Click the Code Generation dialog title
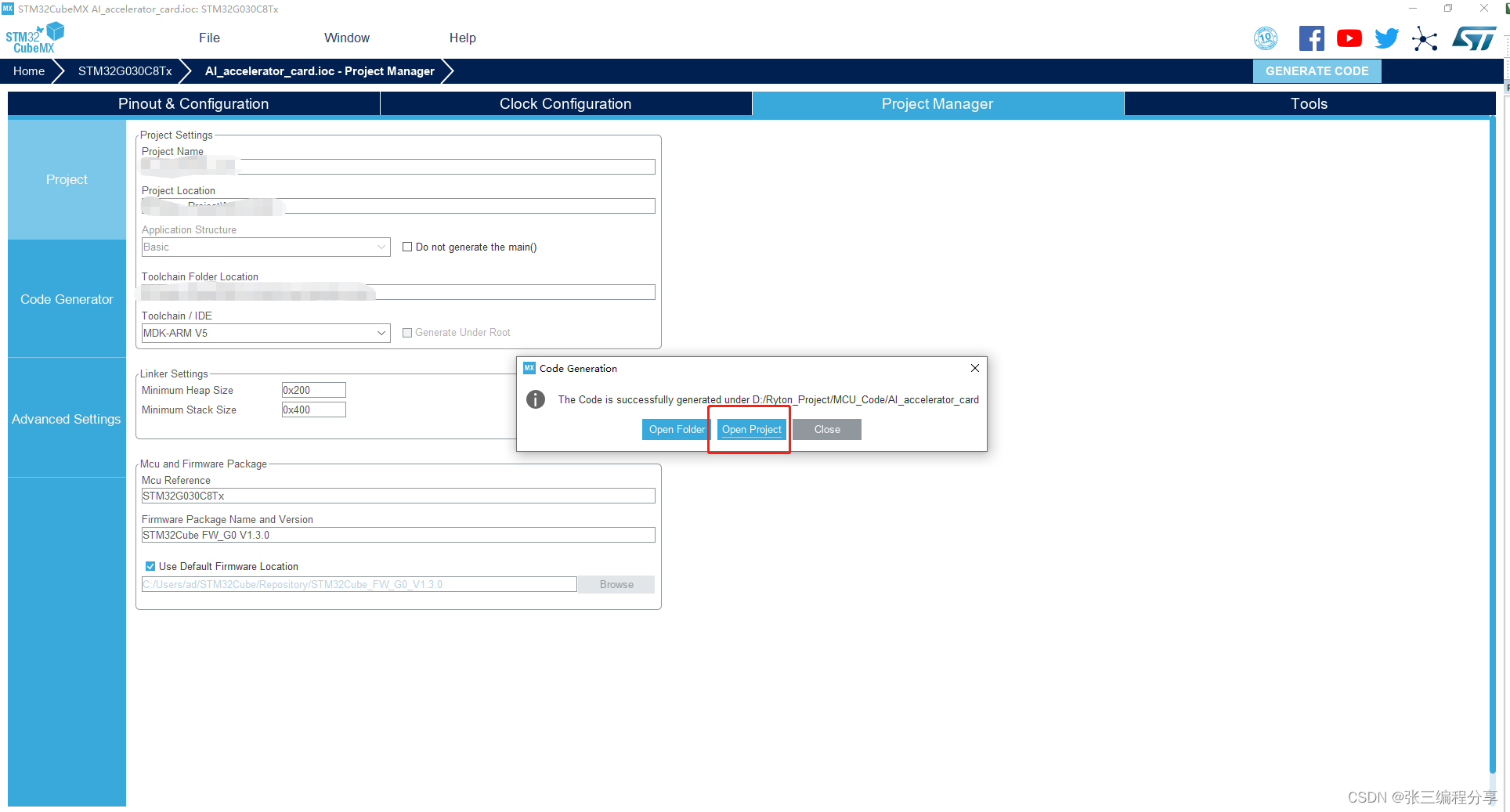Screen dimensions: 1510x812 [x=578, y=368]
